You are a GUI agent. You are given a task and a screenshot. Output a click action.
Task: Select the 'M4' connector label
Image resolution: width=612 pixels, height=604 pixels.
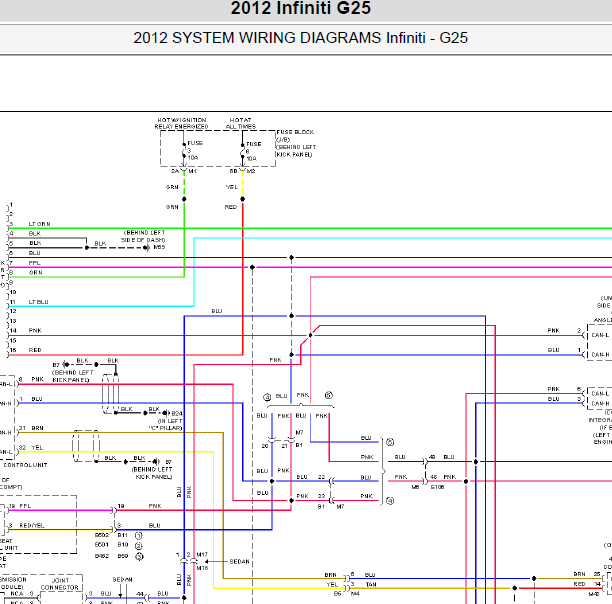(x=355, y=593)
